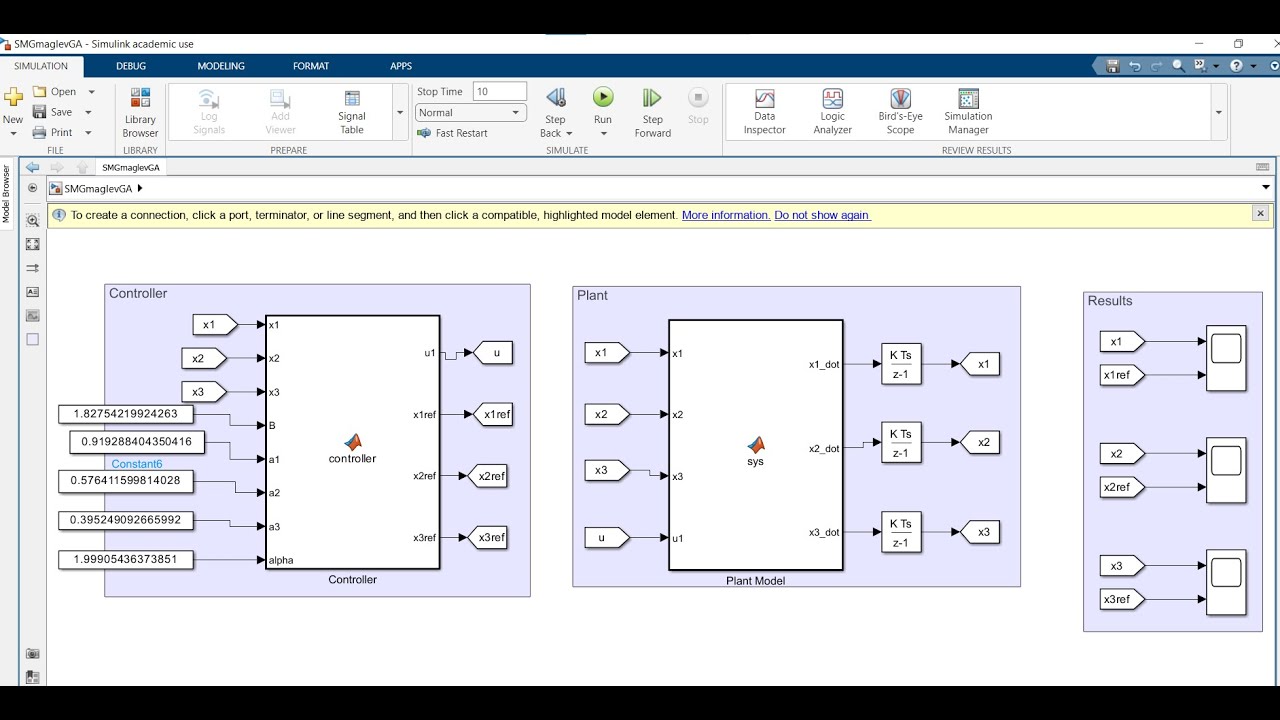Switch to the APPS ribbon tab
Image resolution: width=1280 pixels, height=720 pixels.
(401, 66)
